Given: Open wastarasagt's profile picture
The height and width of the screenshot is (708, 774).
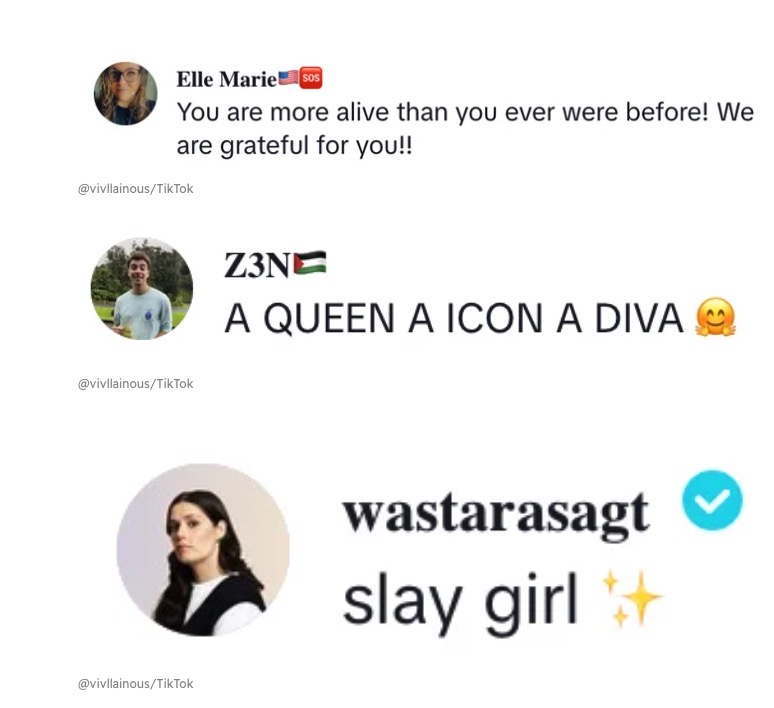Looking at the screenshot, I should click(203, 550).
